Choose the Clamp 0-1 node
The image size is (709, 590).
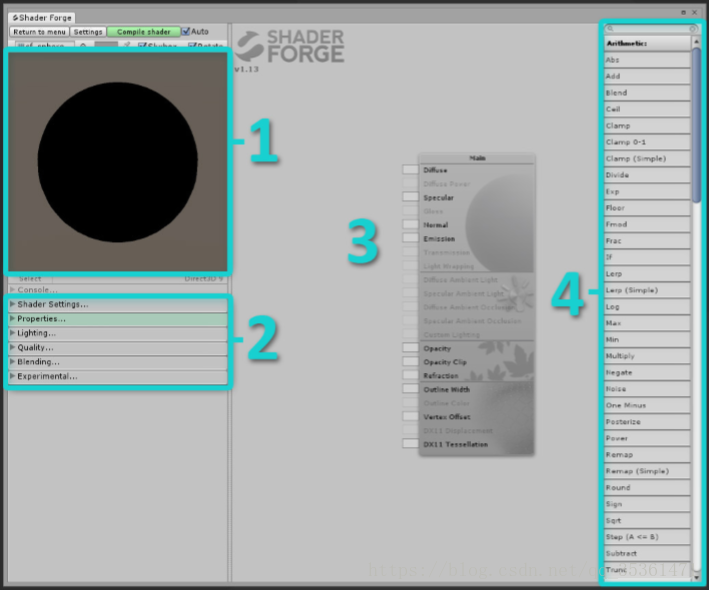[648, 142]
